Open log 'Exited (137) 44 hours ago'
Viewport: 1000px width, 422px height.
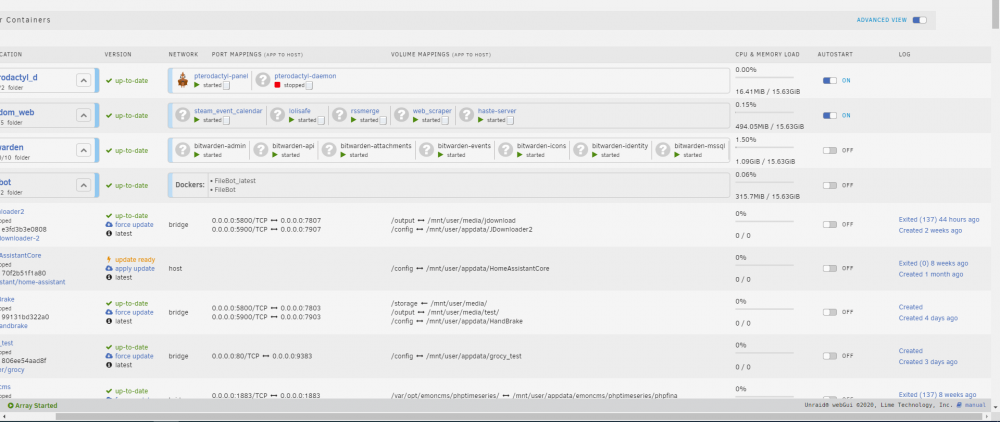click(x=939, y=219)
